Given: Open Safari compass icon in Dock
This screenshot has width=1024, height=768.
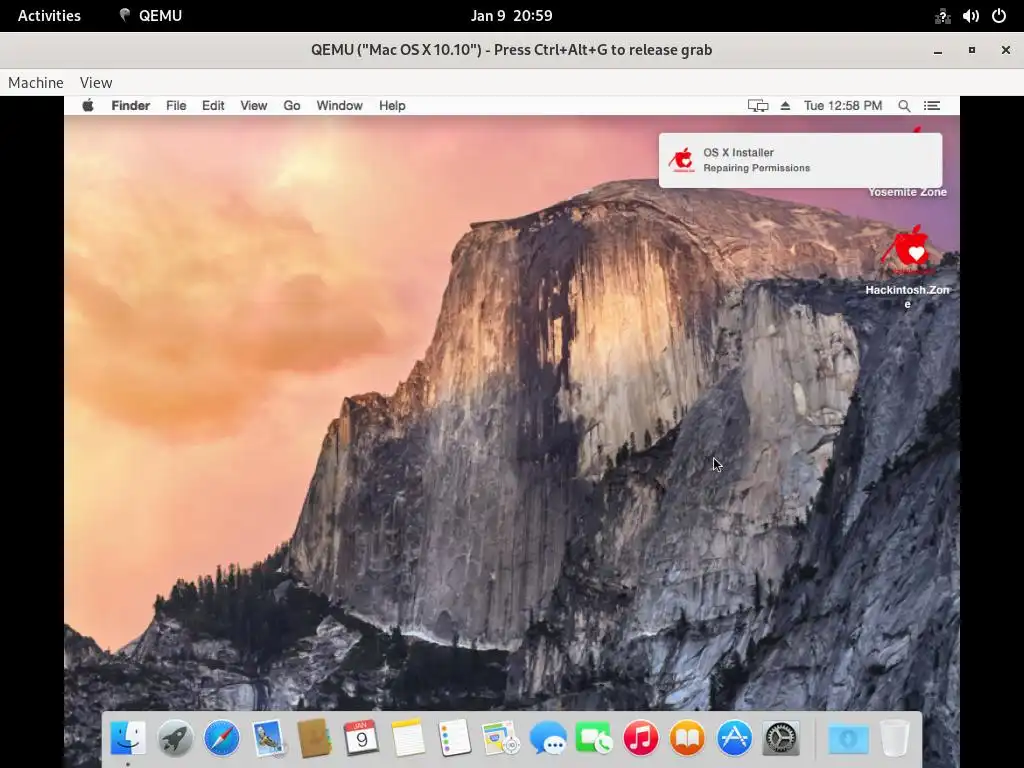Looking at the screenshot, I should coord(222,739).
